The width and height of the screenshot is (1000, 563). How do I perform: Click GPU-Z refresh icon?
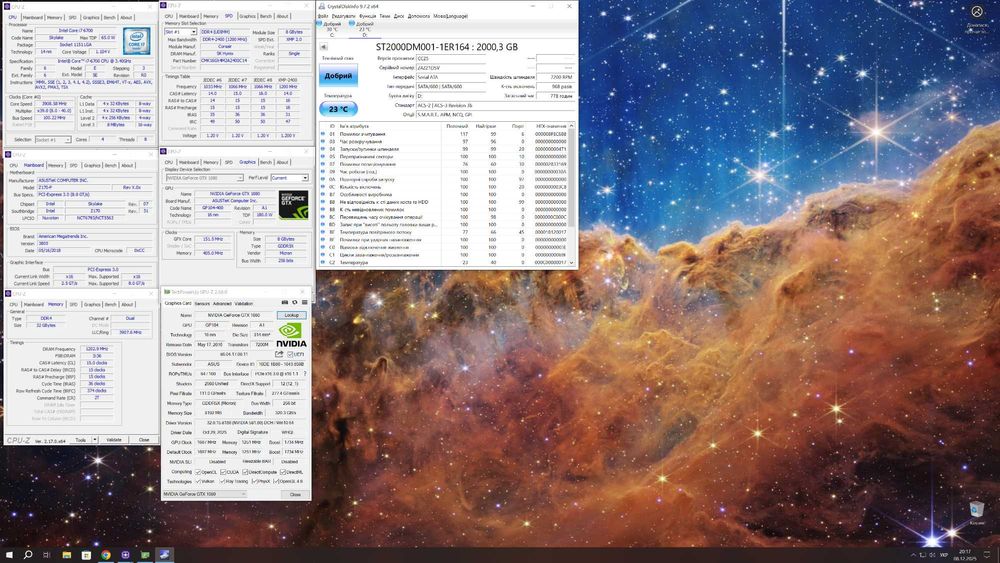295,302
